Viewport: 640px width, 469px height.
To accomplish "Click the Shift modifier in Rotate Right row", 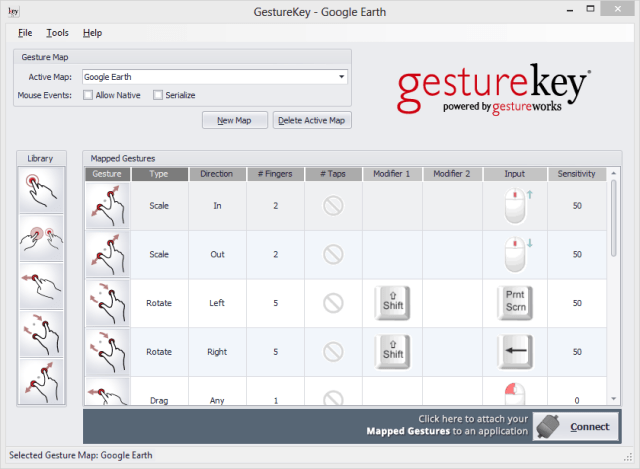I will coord(392,351).
